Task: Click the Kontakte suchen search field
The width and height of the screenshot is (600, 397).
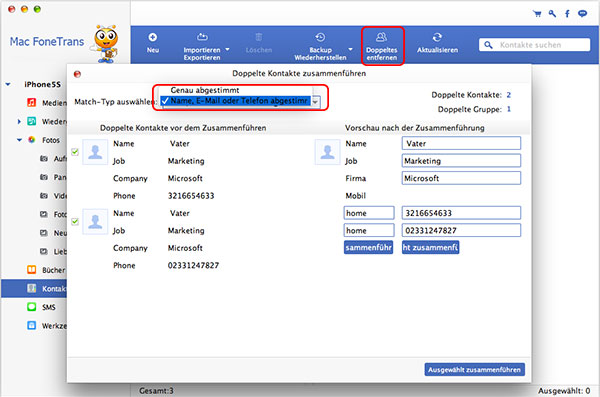Action: [x=534, y=45]
